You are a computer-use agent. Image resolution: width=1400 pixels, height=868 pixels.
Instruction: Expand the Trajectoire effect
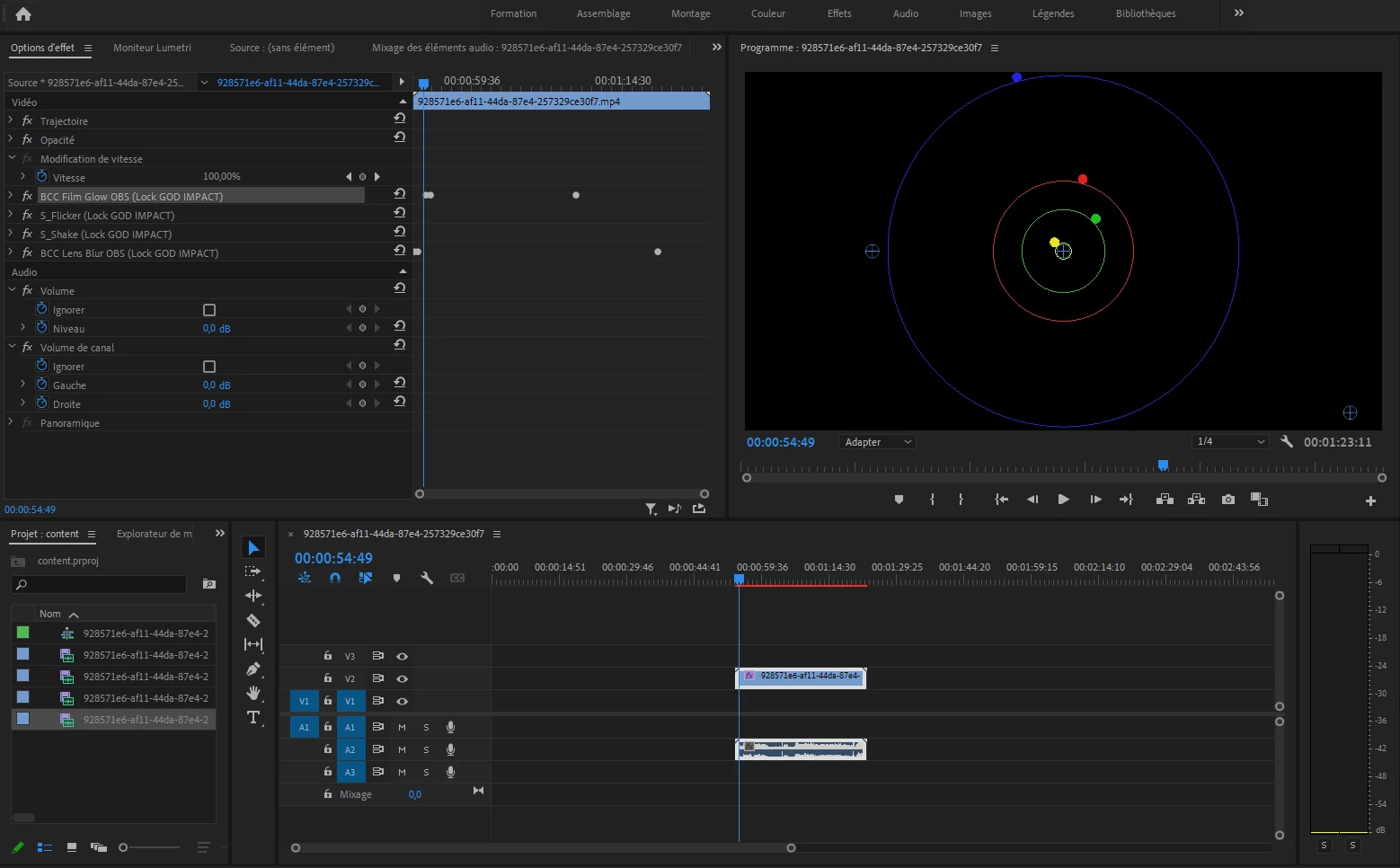tap(11, 120)
